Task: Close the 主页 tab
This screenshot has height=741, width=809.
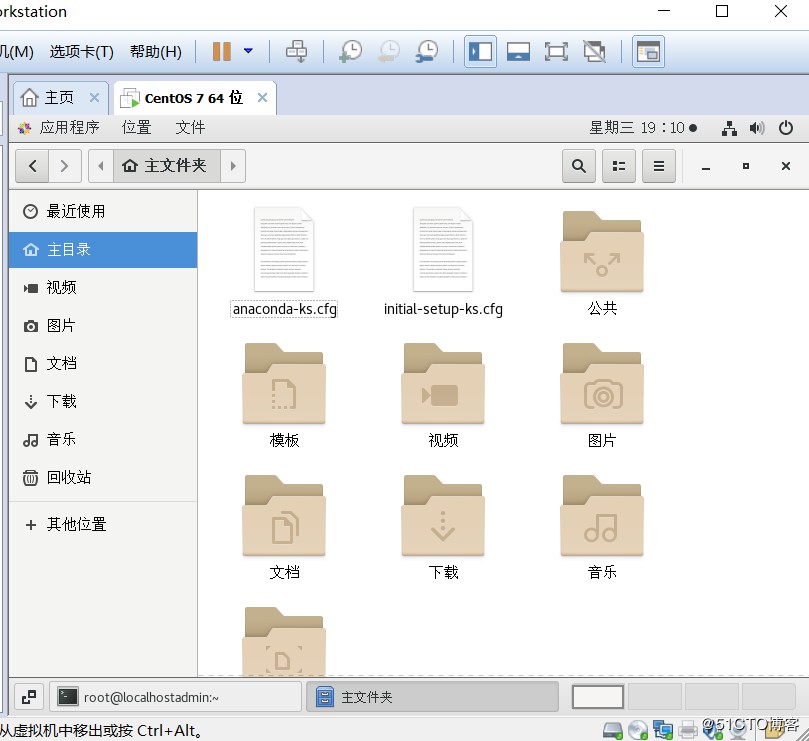Action: click(94, 98)
